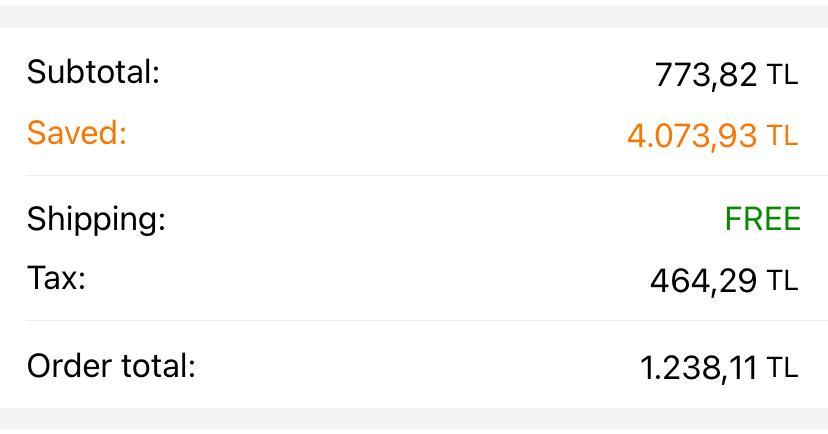Click the TL currency beside subtotal amount
Image resolution: width=828 pixels, height=434 pixels.
coord(783,75)
